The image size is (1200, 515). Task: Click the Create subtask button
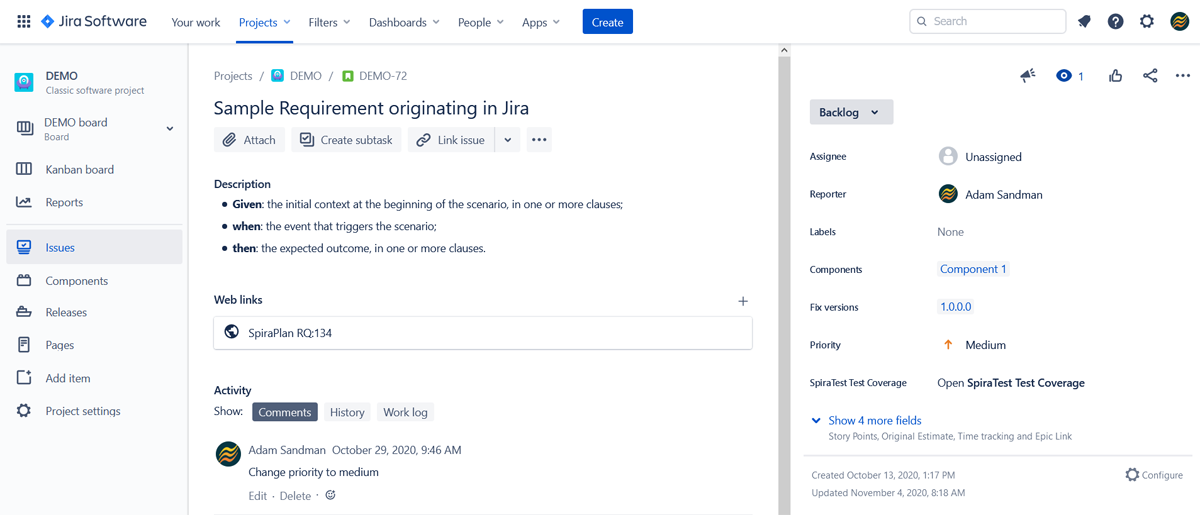coord(346,140)
